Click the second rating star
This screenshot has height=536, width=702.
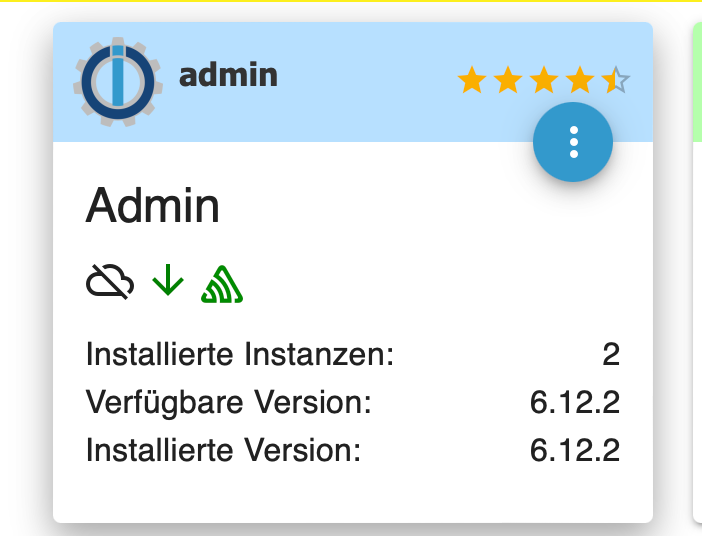point(508,80)
